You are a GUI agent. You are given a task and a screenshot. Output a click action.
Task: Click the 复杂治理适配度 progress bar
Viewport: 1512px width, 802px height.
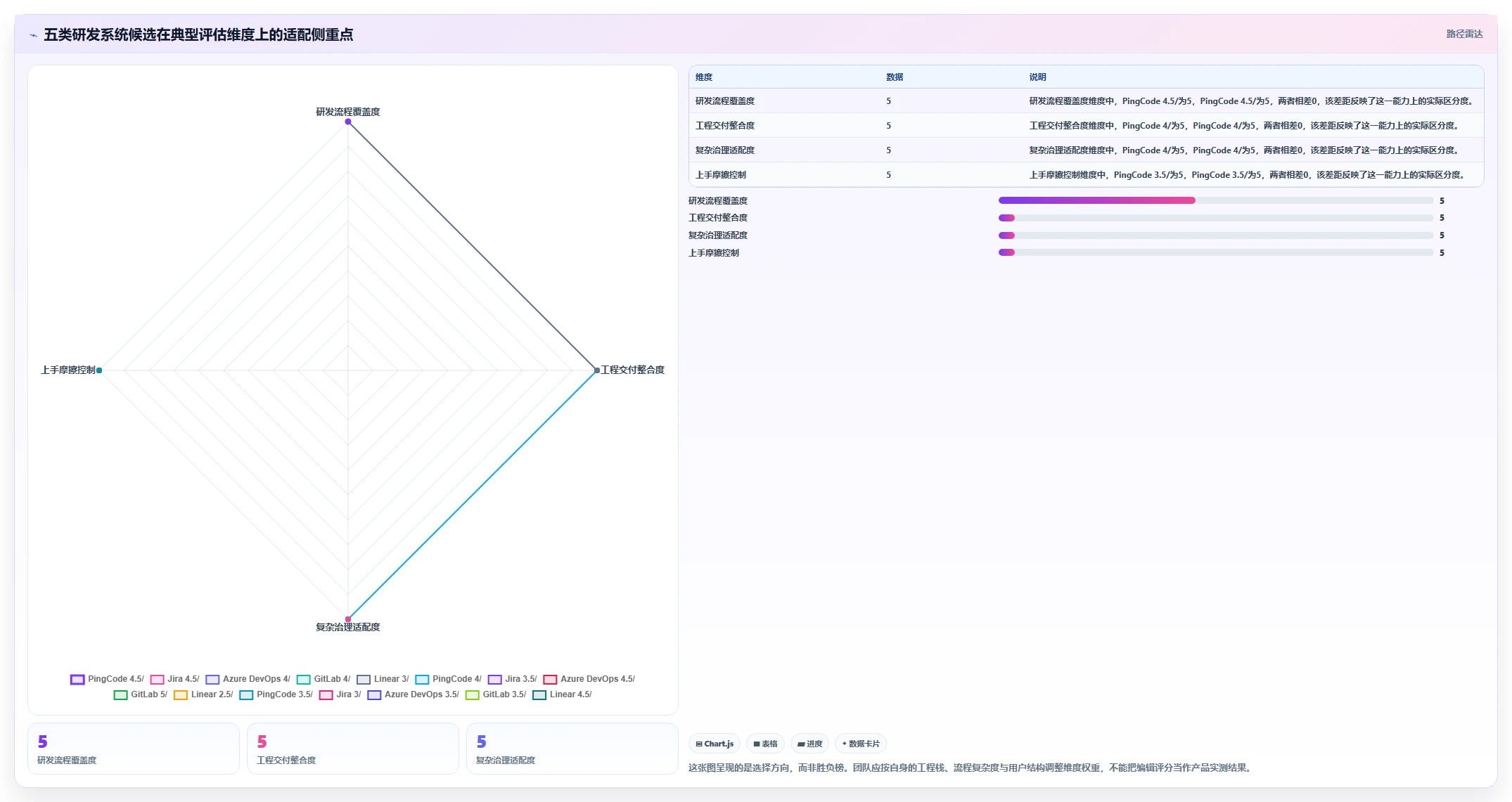pyautogui.click(x=1215, y=235)
